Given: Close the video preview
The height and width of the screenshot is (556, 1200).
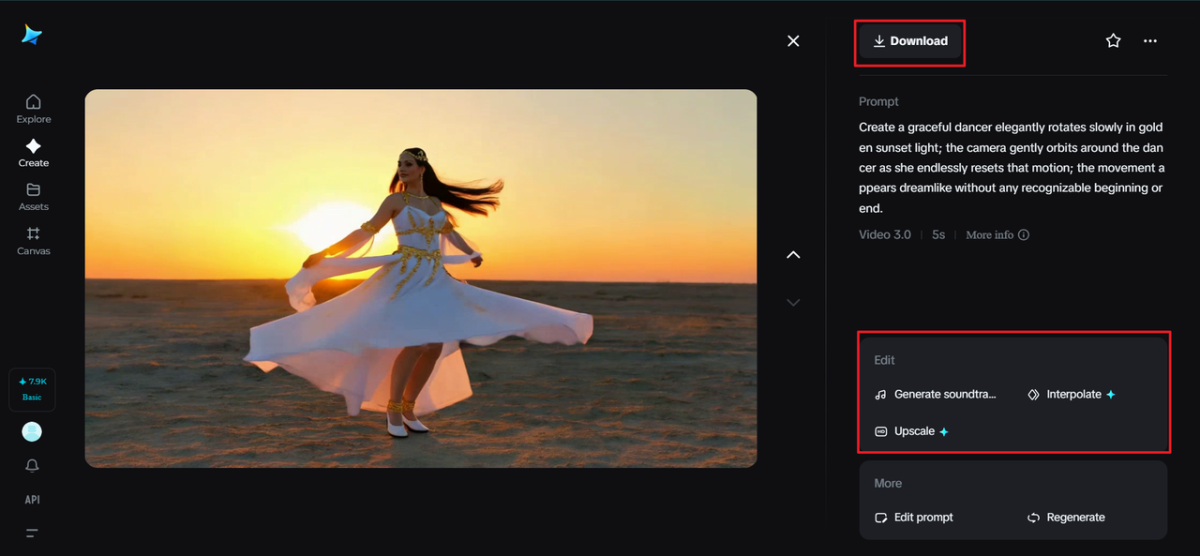Looking at the screenshot, I should pos(793,41).
